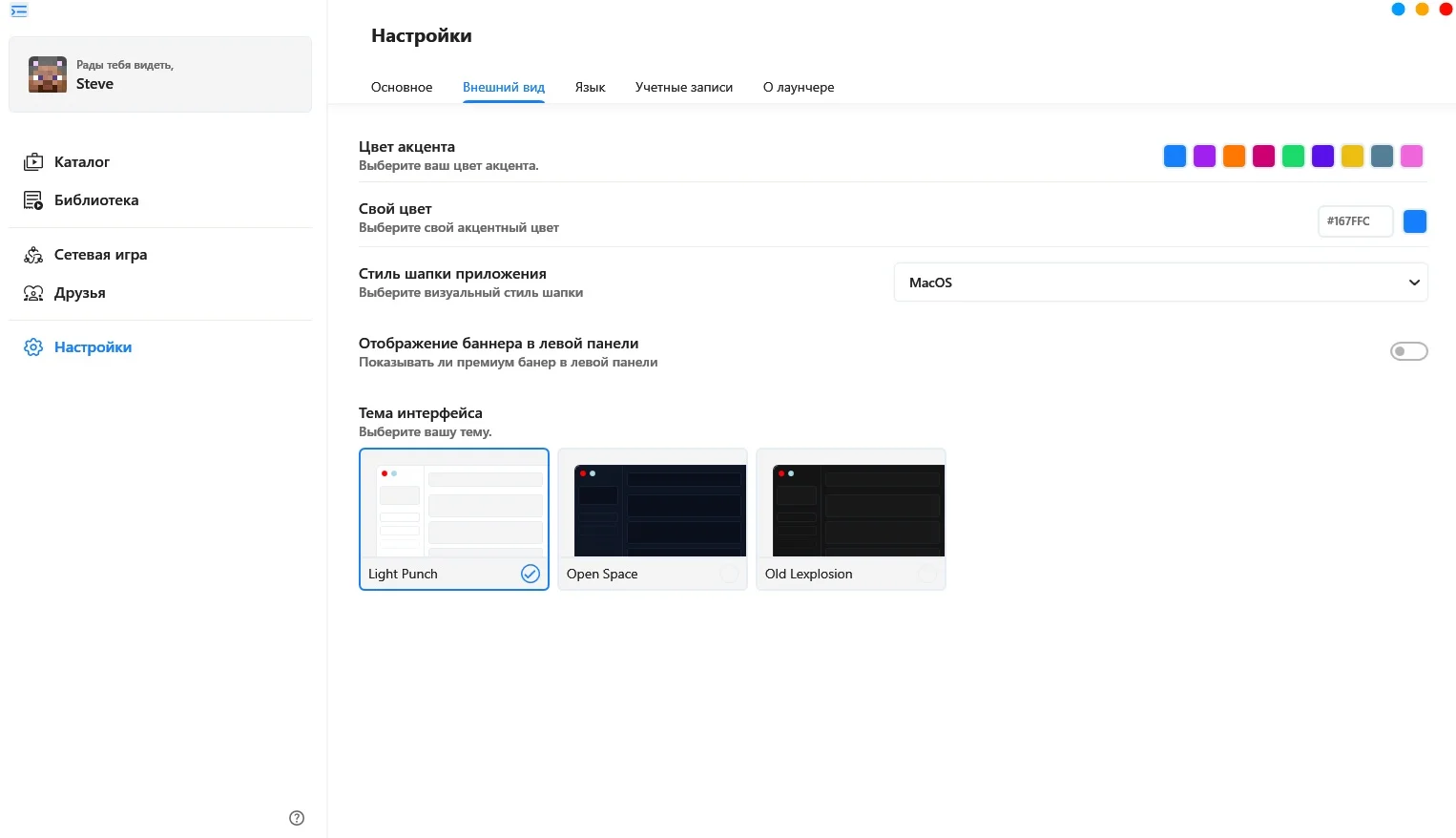Screen dimensions: 1456x838
Task: Switch to the Основное tab
Action: click(x=402, y=87)
